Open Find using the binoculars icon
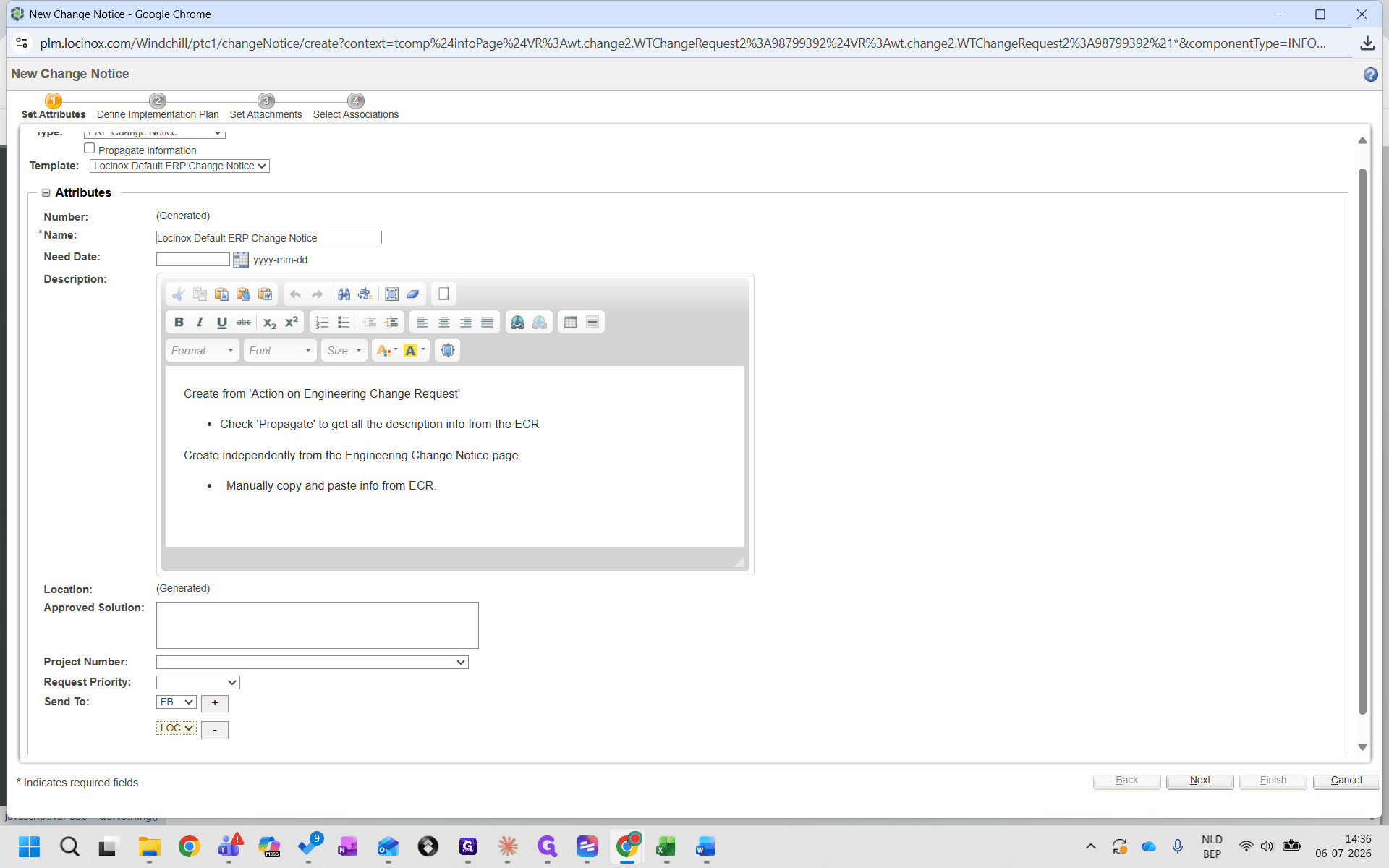Screen dimensions: 1389x868 pyautogui.click(x=344, y=294)
